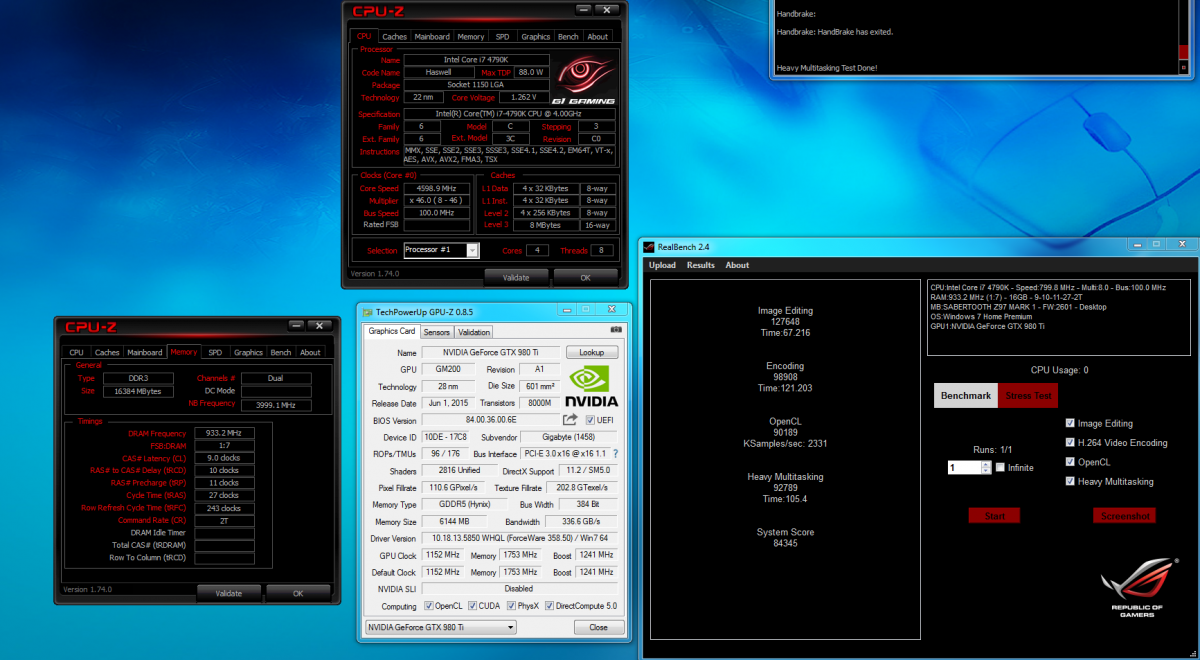Click the Driver Version field in GPU-Z
This screenshot has width=1200, height=660.
[x=519, y=539]
